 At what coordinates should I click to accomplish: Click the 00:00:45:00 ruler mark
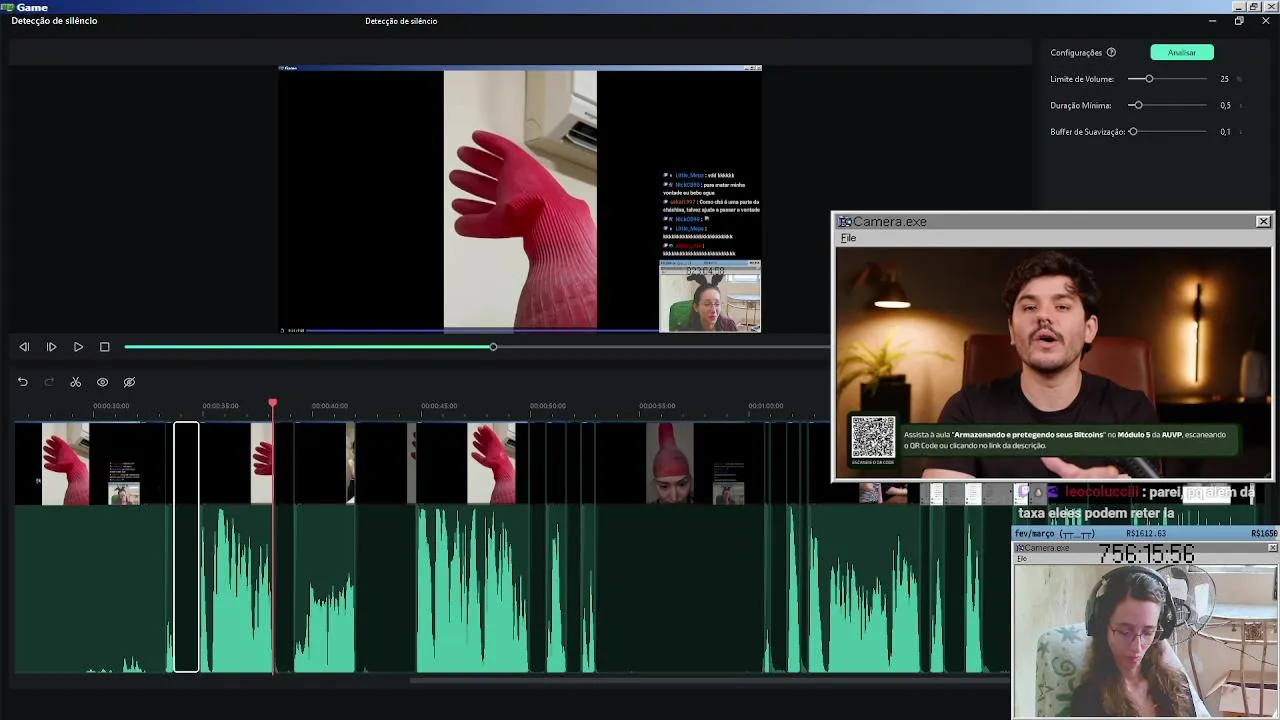[439, 406]
